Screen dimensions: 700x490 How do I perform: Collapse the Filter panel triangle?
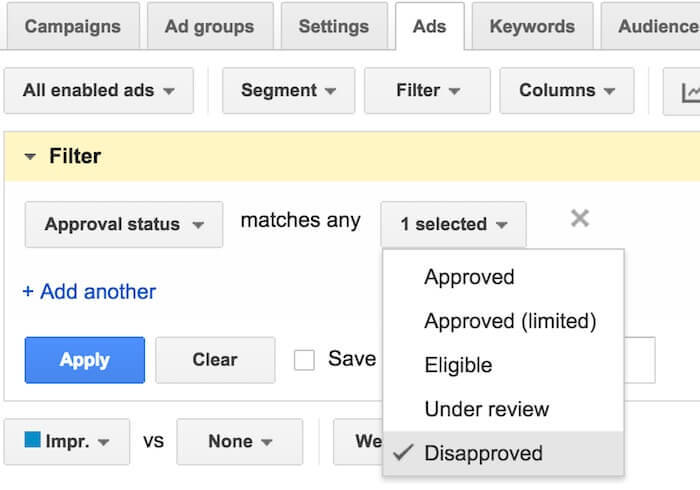[30, 157]
